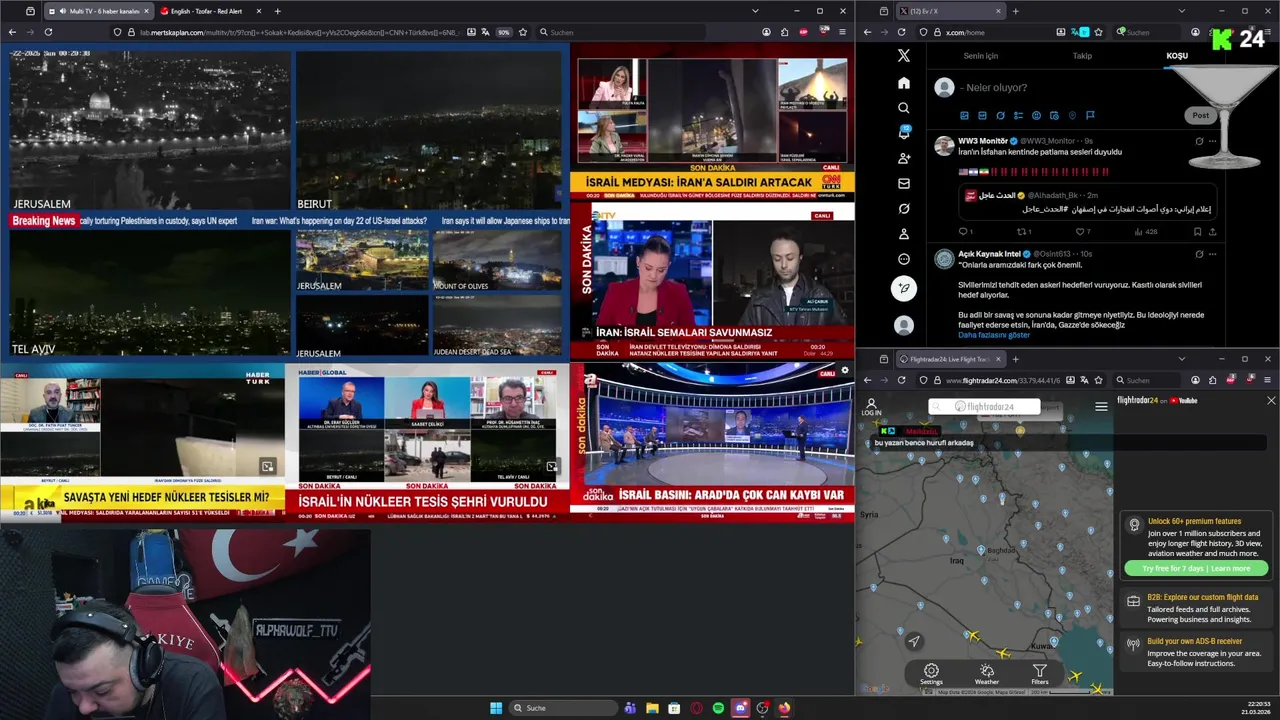Reply to the WW3 Monitör post
This screenshot has height=720, width=1280.
tap(965, 232)
